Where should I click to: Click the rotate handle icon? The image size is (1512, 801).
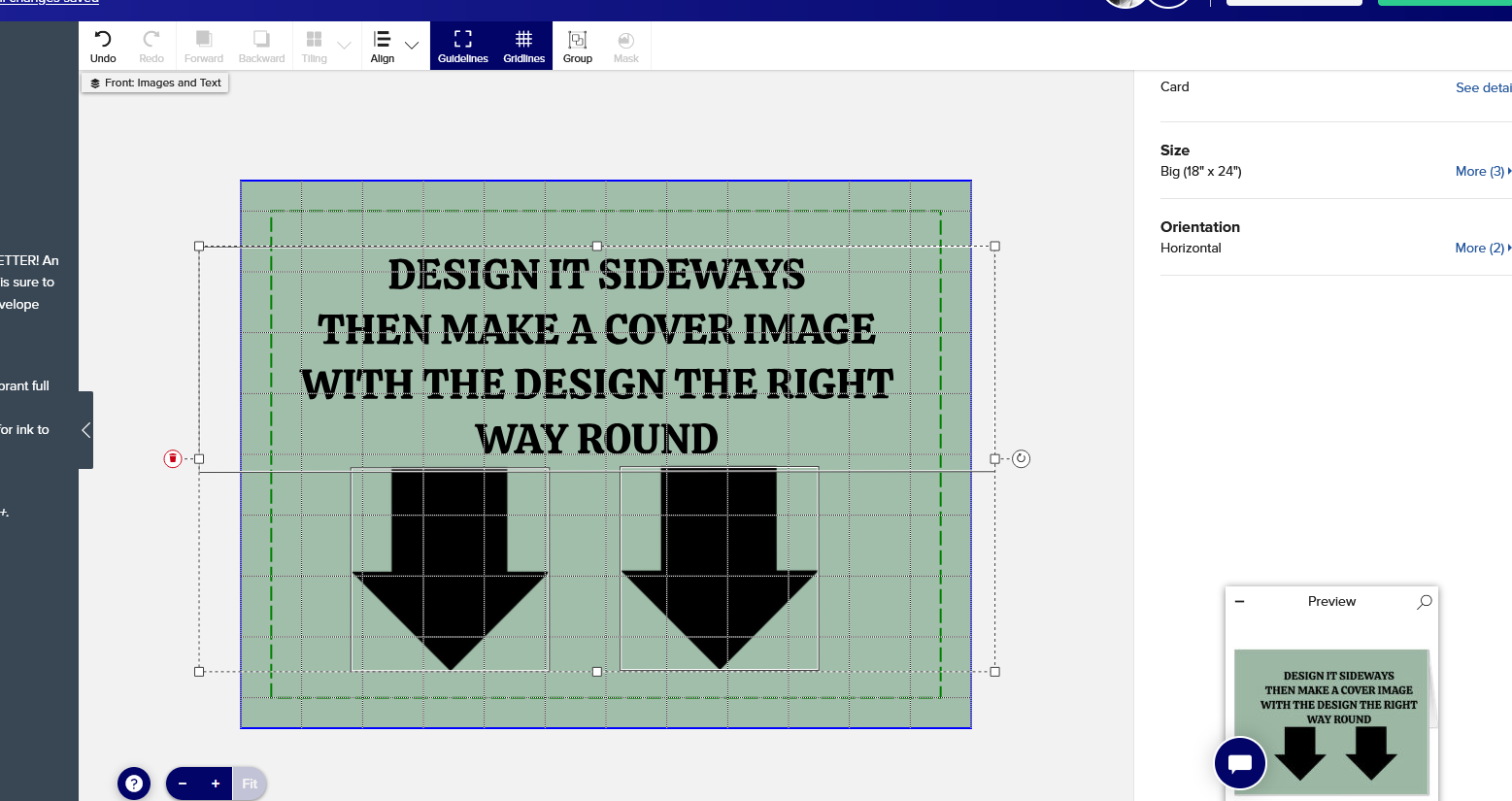1021,458
